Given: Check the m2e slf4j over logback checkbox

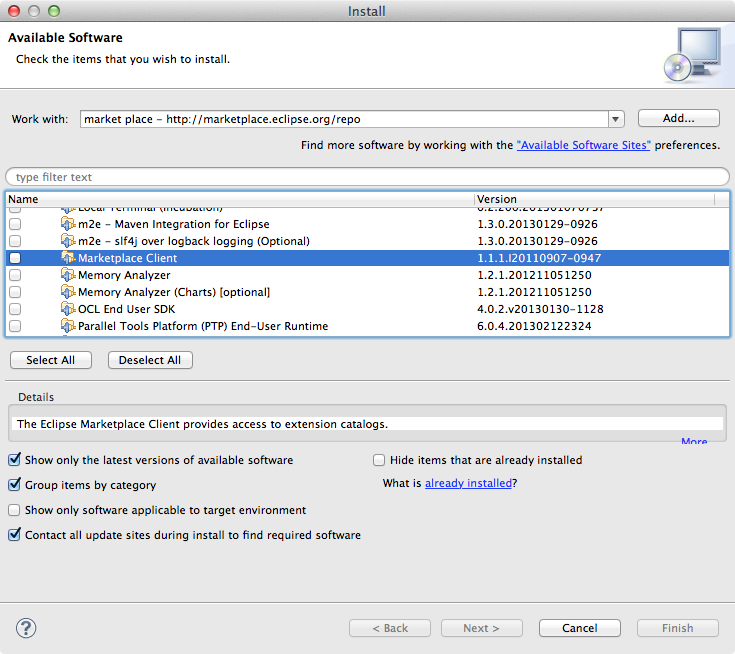Looking at the screenshot, I should click(15, 241).
